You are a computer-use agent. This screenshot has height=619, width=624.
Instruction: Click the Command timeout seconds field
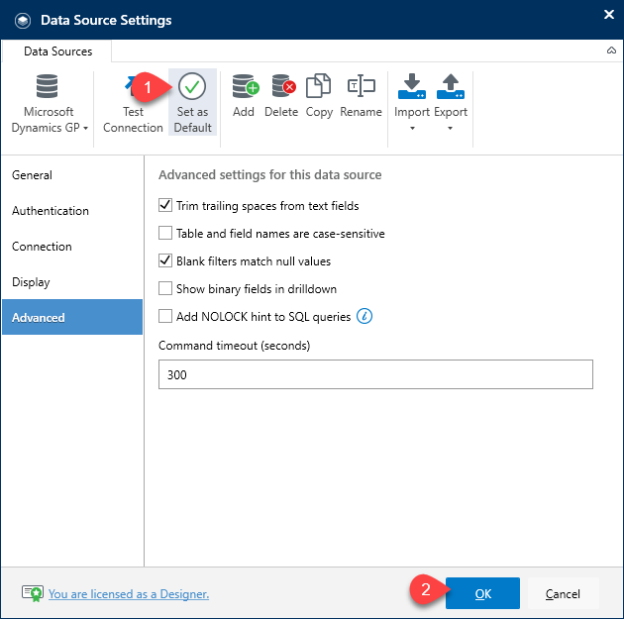[x=375, y=374]
